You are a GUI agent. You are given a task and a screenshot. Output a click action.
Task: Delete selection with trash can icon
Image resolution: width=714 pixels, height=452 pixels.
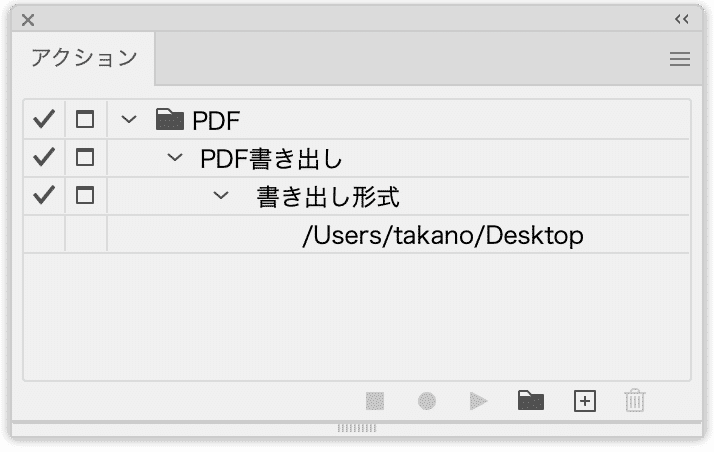[635, 401]
